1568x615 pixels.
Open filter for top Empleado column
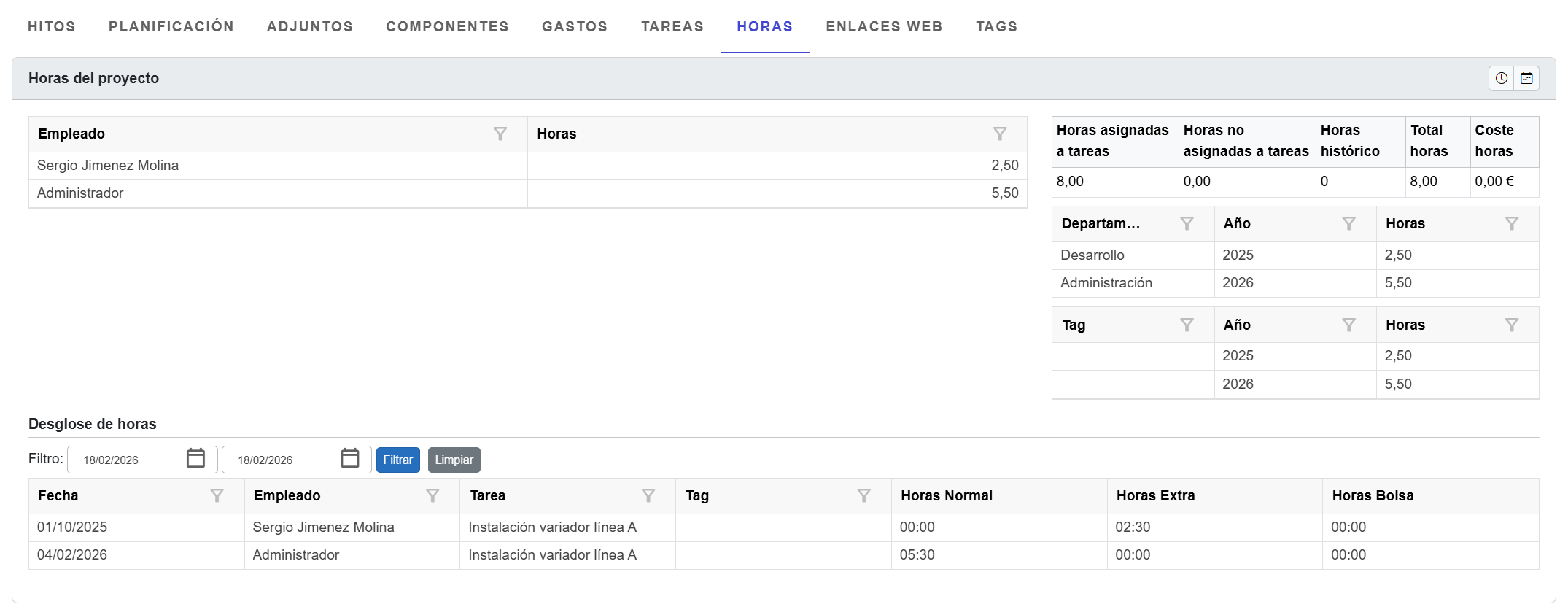coord(500,134)
